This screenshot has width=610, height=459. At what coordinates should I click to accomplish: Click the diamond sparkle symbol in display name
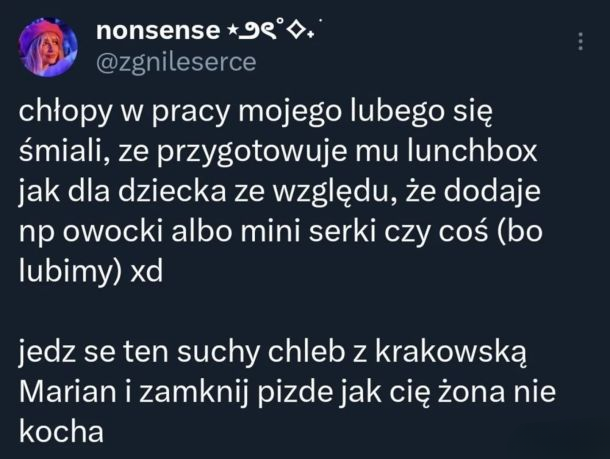(x=298, y=32)
